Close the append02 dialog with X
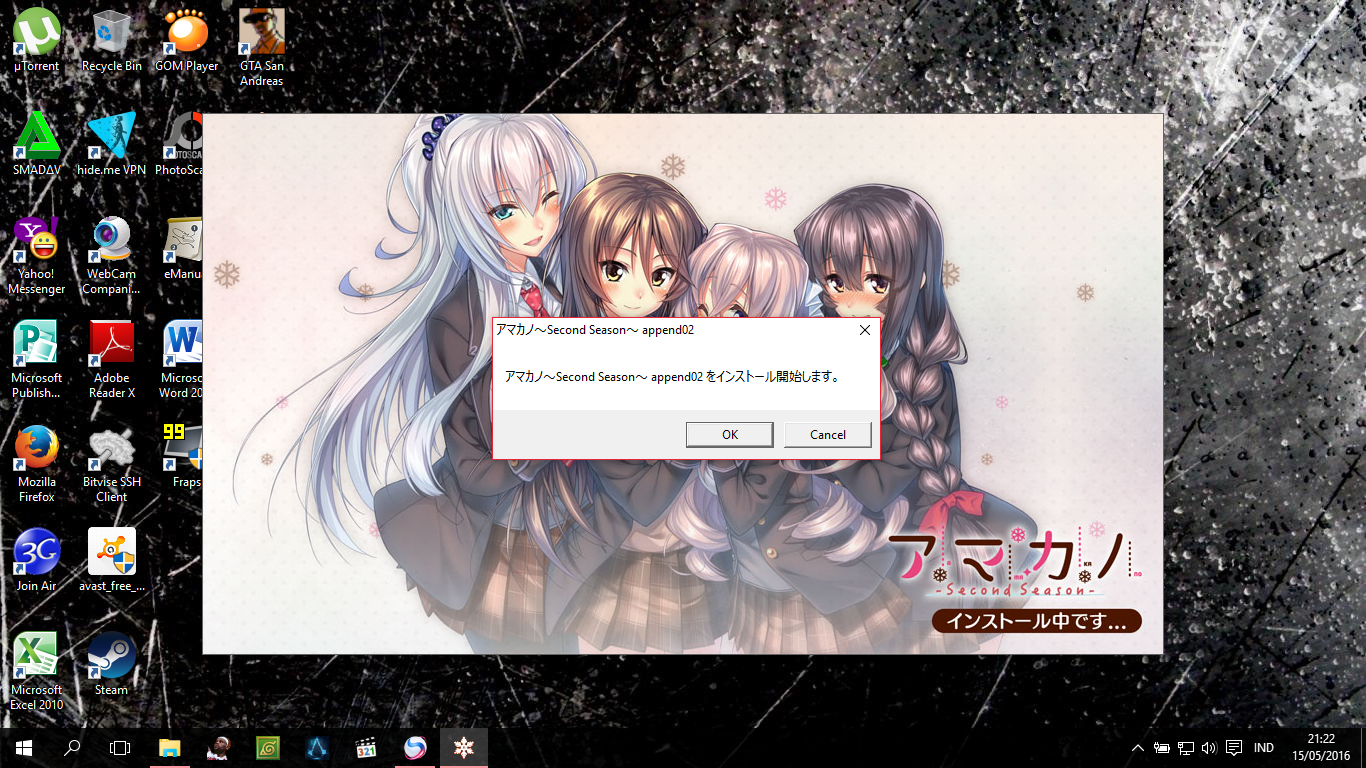The width and height of the screenshot is (1366, 768). coord(865,330)
